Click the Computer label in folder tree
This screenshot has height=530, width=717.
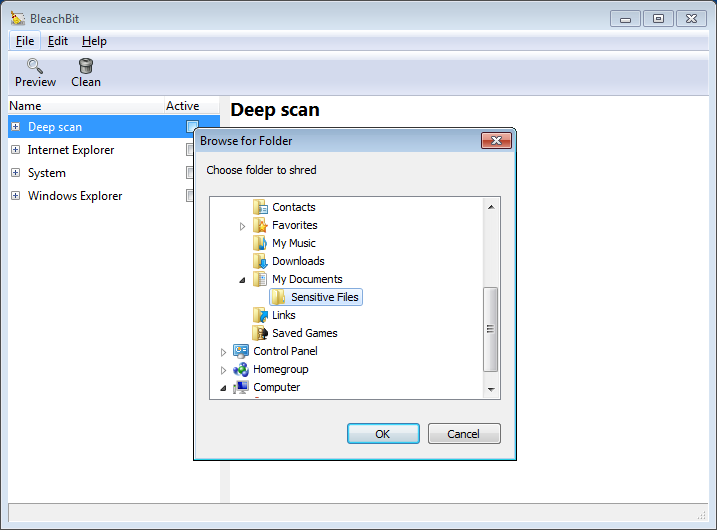[x=277, y=387]
